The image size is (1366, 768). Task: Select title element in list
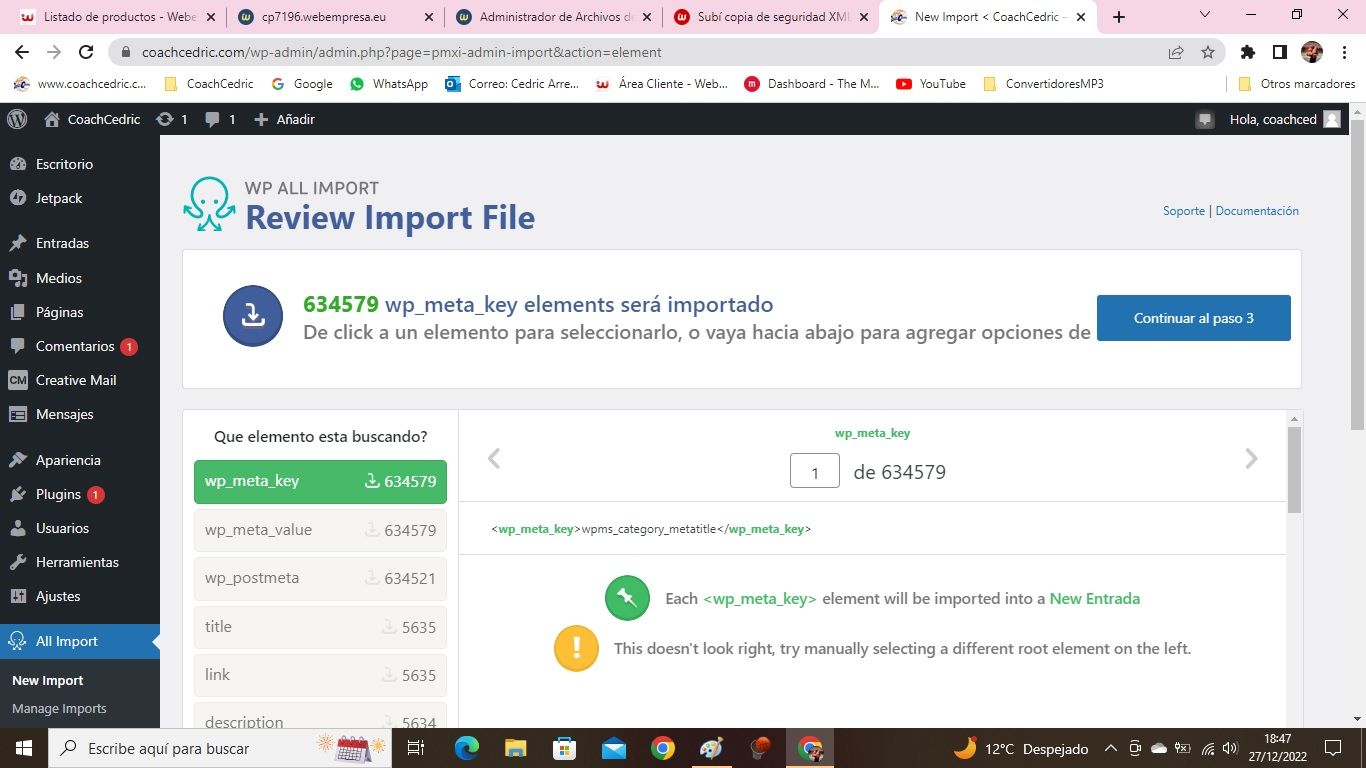point(320,627)
